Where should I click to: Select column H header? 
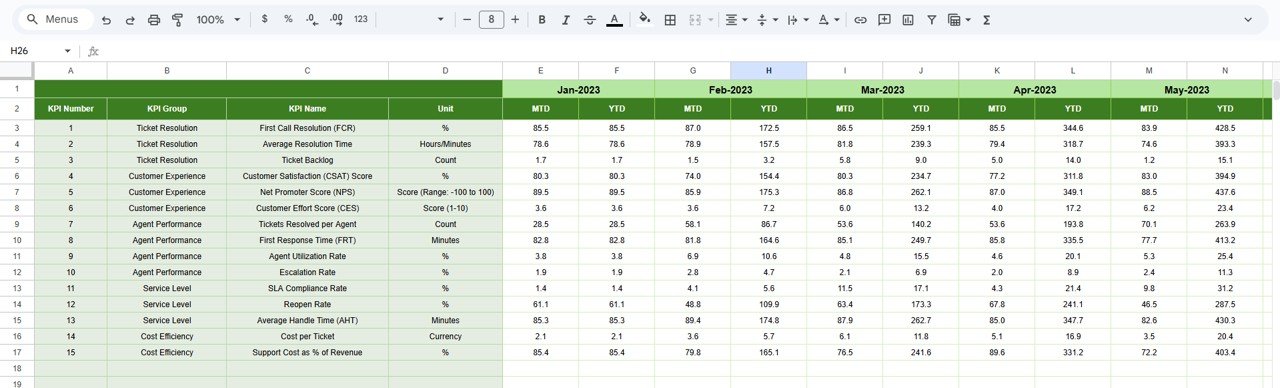point(768,70)
